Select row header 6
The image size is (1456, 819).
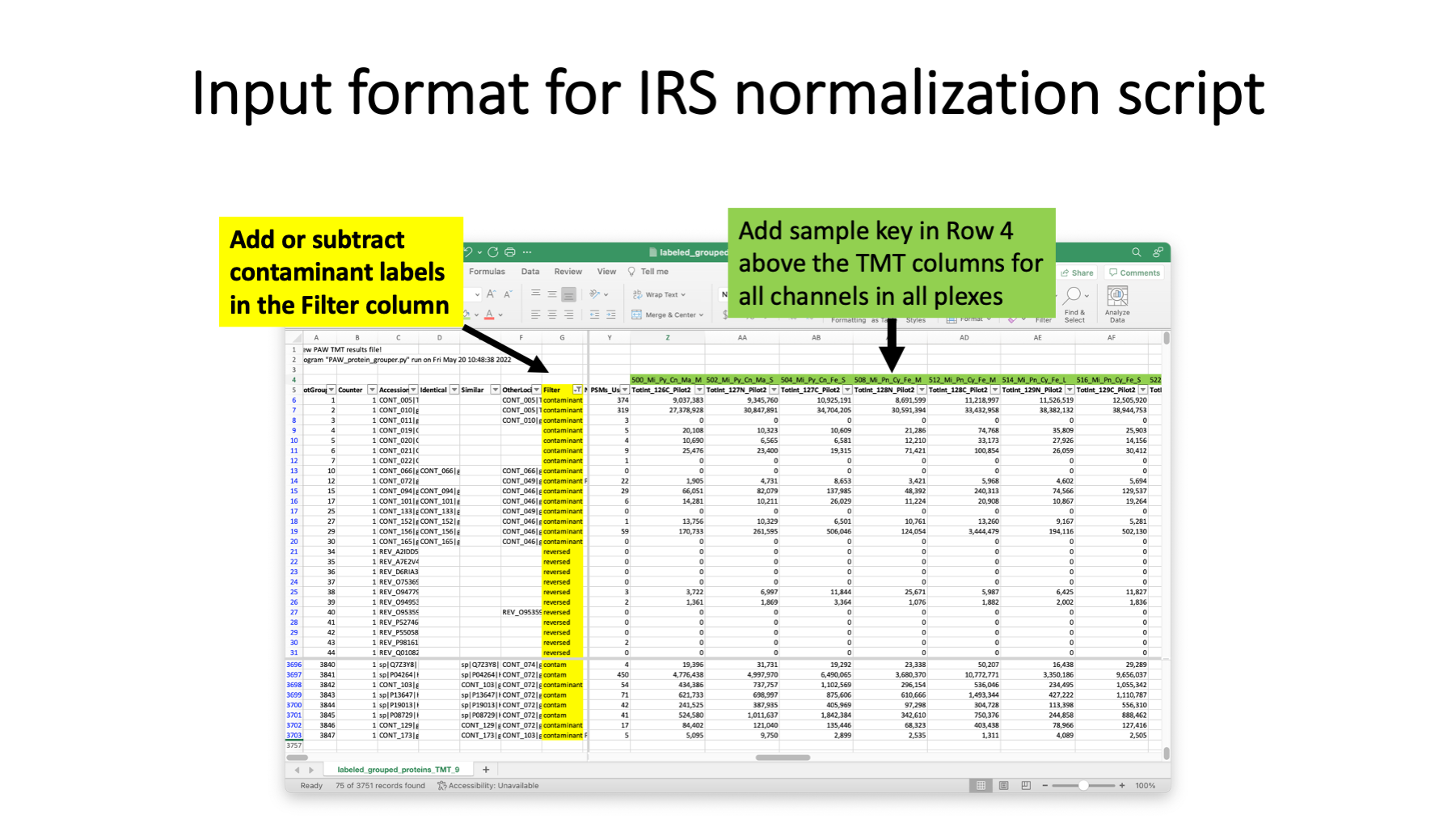pyautogui.click(x=294, y=400)
